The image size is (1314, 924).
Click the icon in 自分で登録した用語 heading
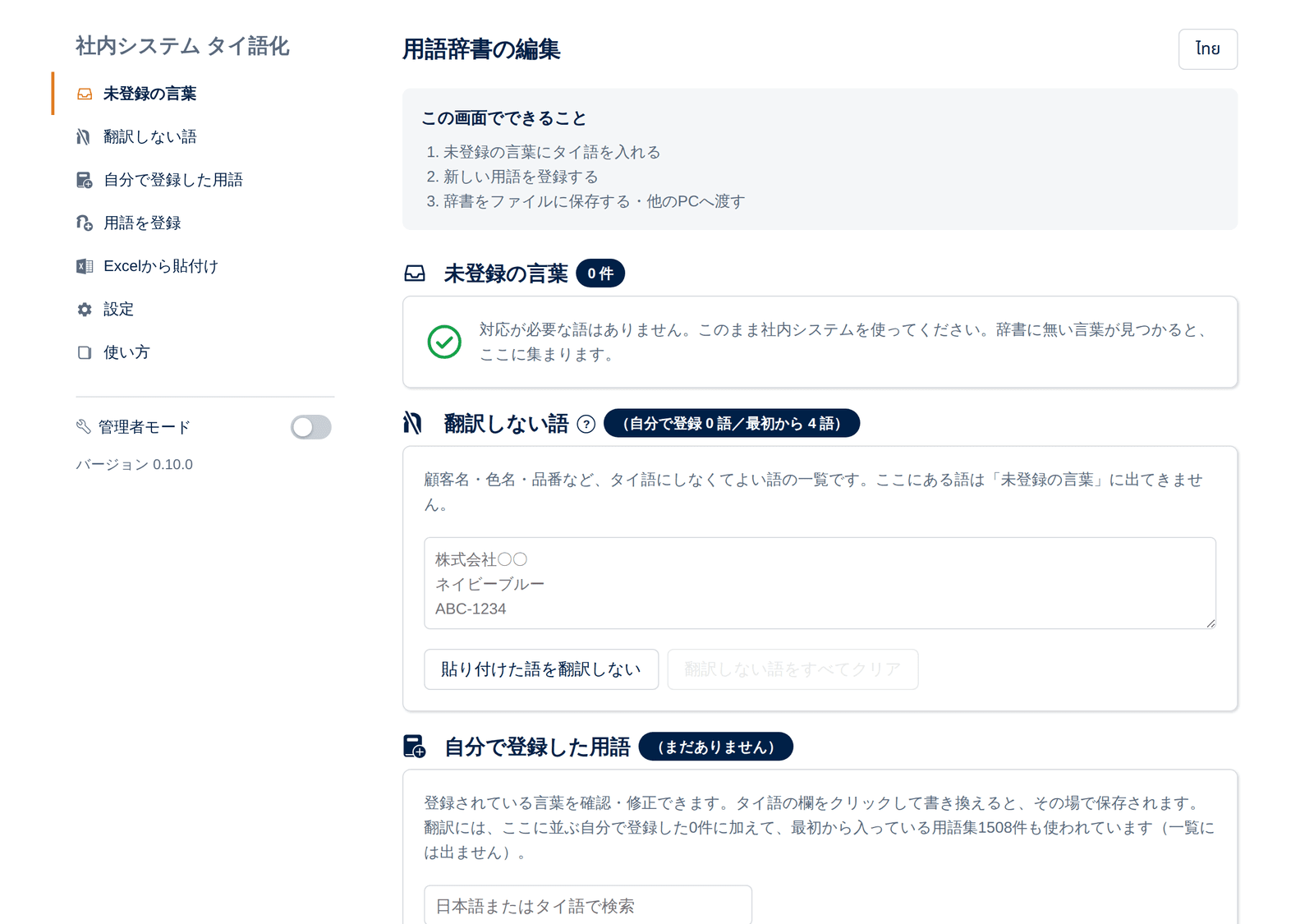pos(415,747)
